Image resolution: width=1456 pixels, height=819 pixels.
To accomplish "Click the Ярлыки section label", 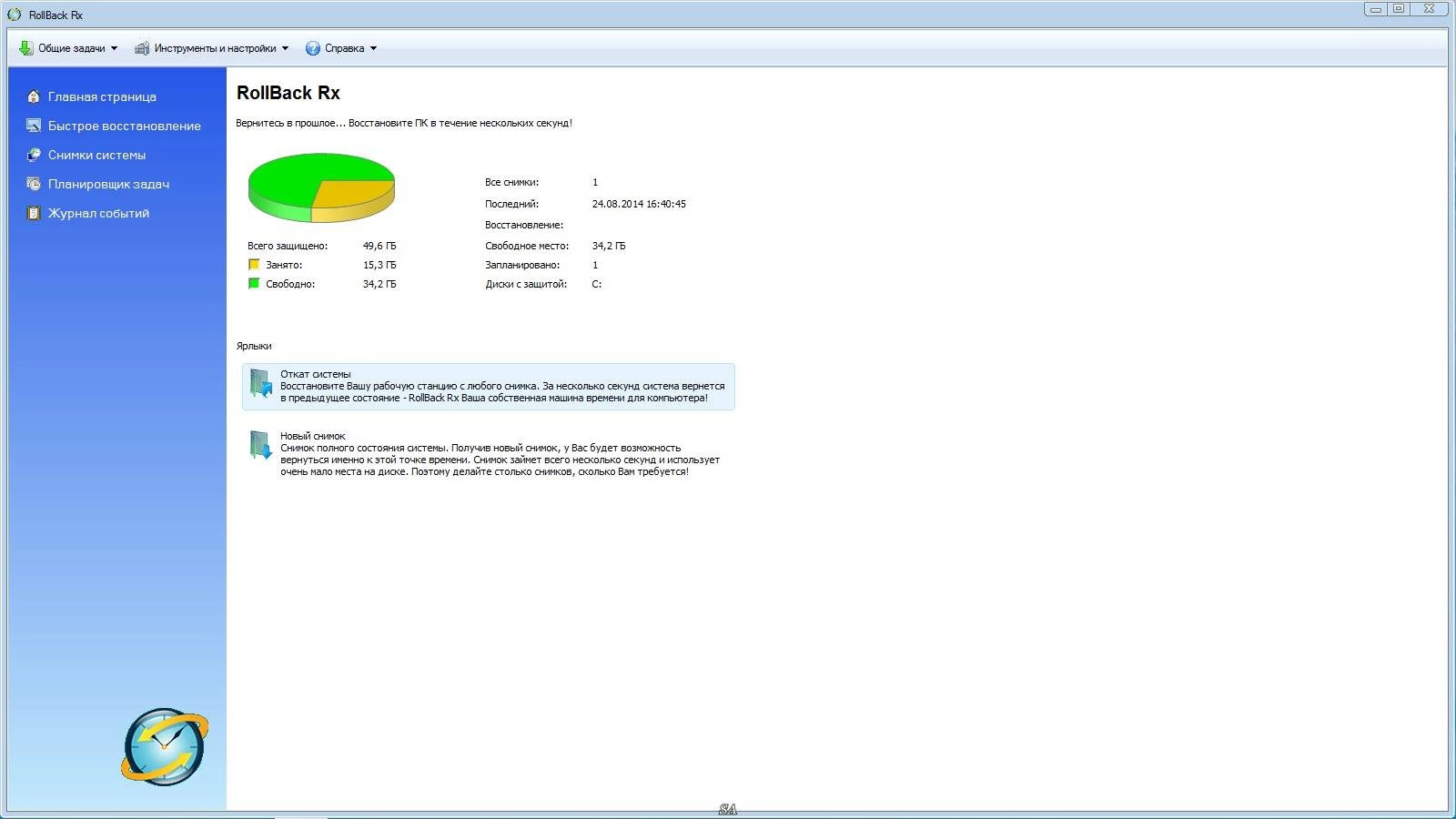I will (x=254, y=346).
